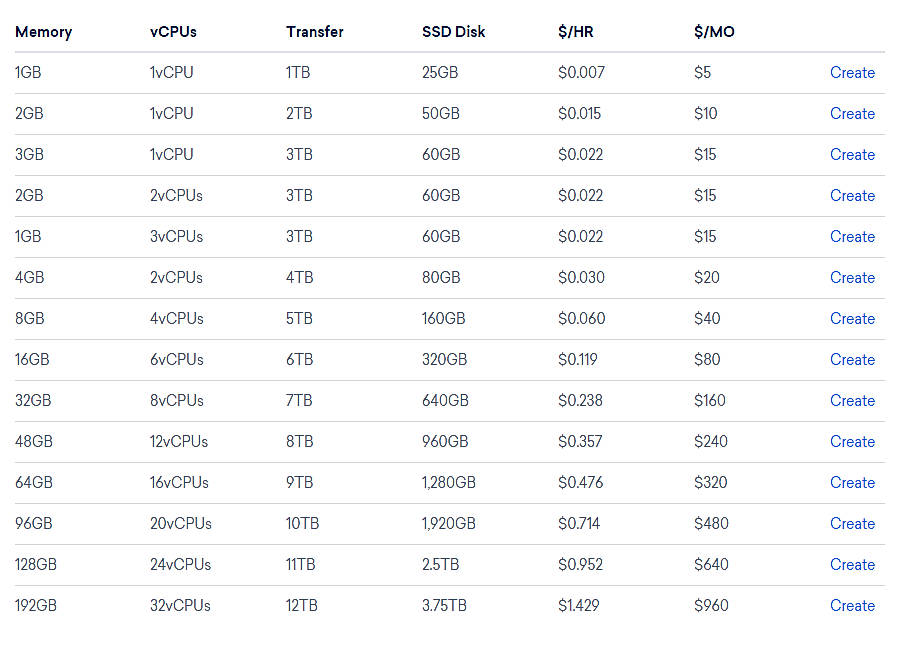The image size is (914, 647).
Task: Click Create for the 16GB $80 plan
Action: (852, 359)
